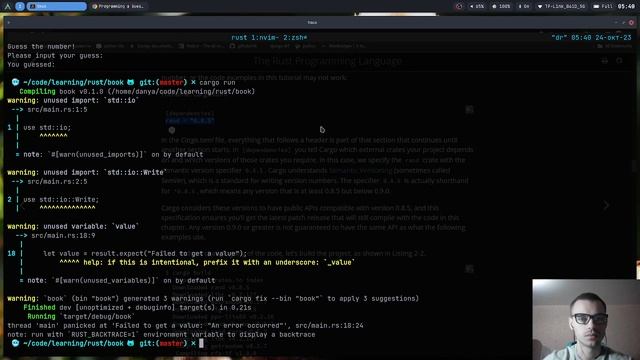The height and width of the screenshot is (360, 640).
Task: Click the tmux status date "24-окт-23"
Action: pos(613,38)
